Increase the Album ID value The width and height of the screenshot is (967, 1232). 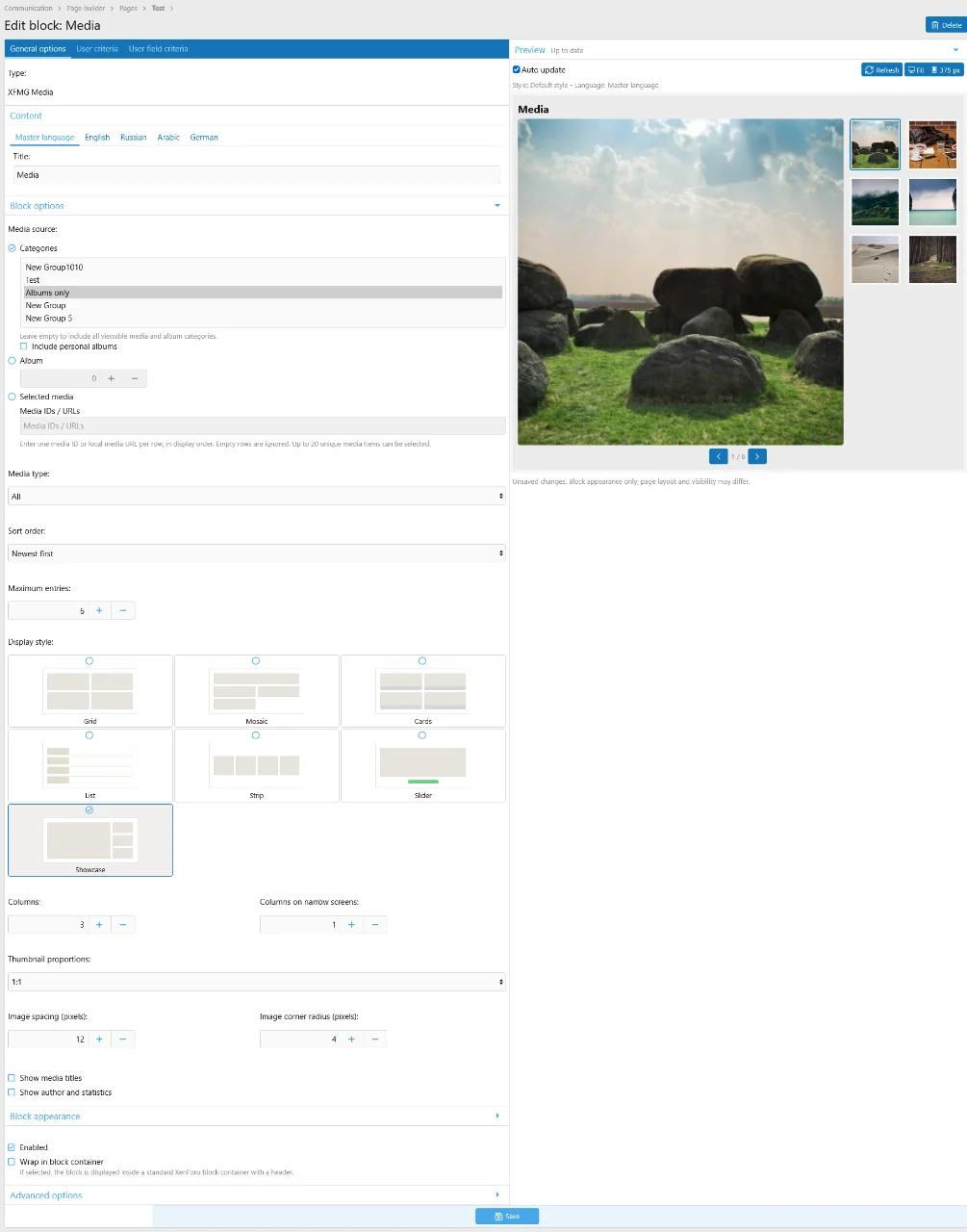112,379
